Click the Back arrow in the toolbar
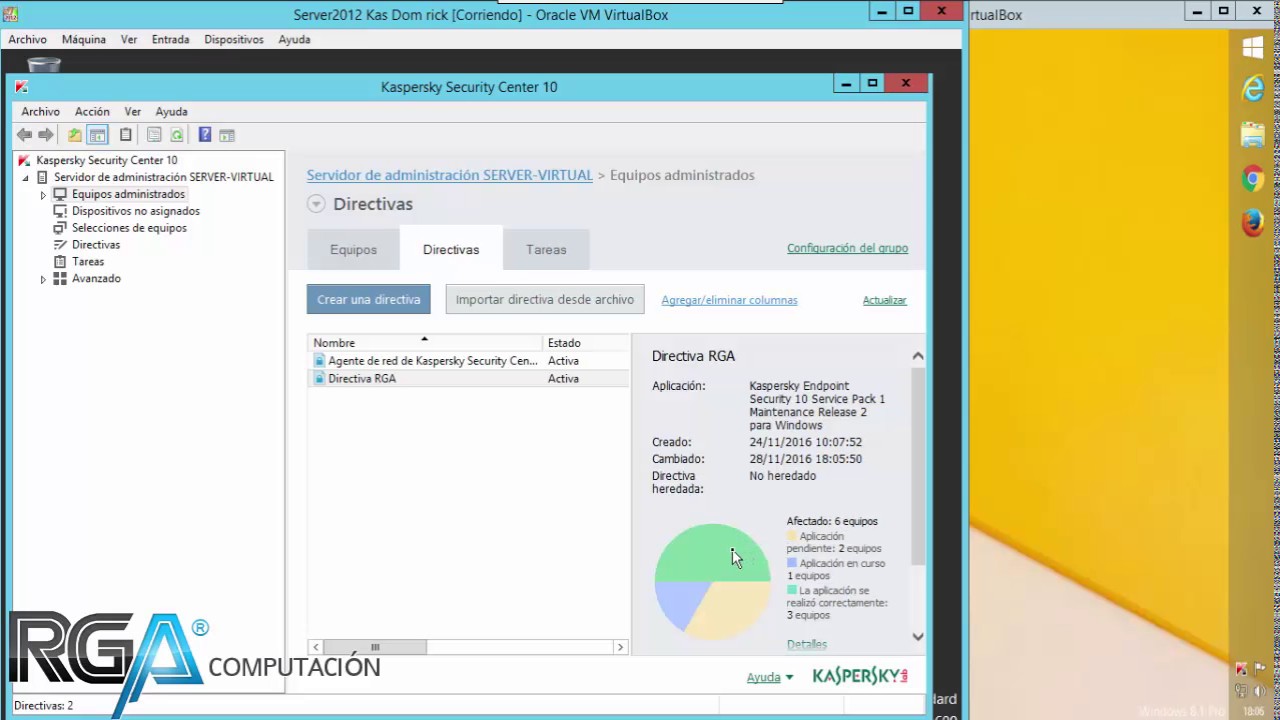Image resolution: width=1280 pixels, height=720 pixels. (24, 135)
